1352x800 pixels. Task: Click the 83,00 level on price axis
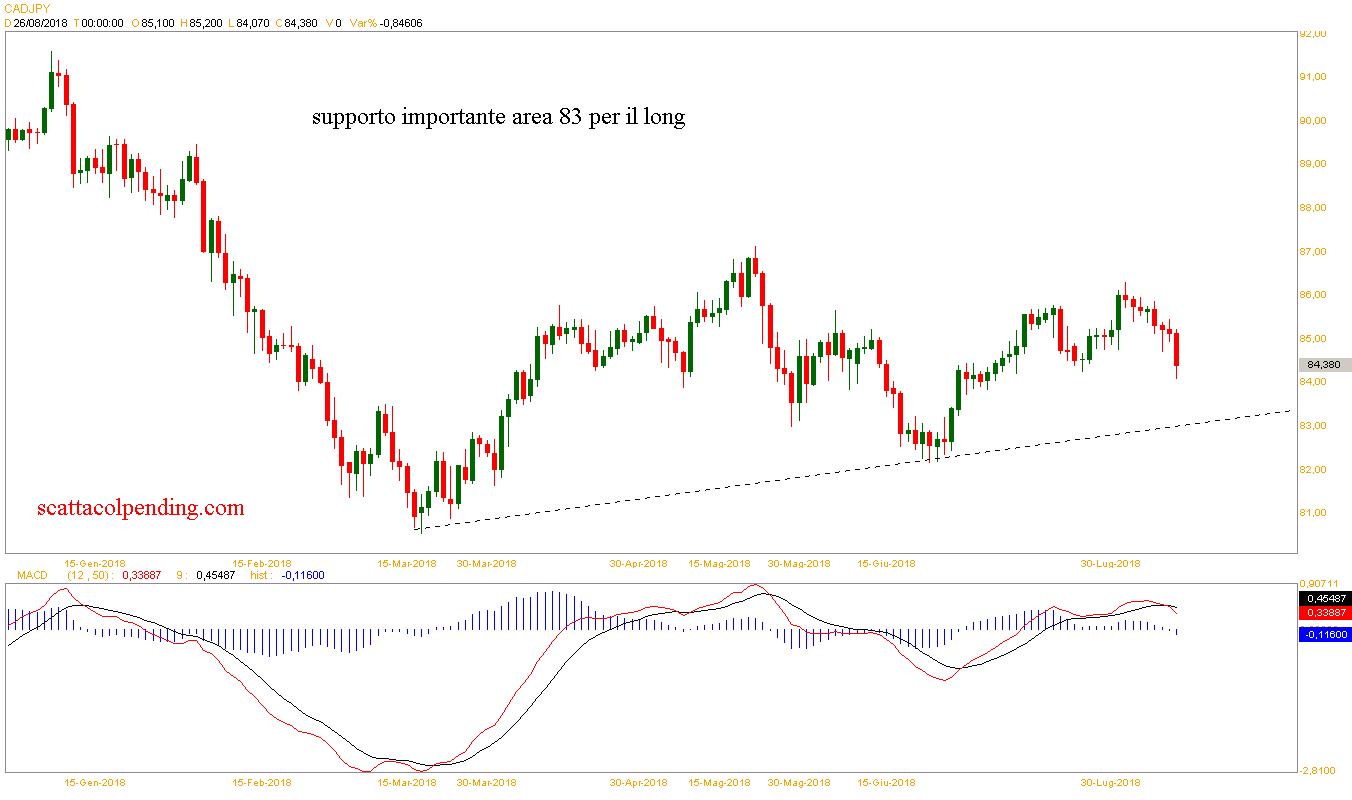1312,426
